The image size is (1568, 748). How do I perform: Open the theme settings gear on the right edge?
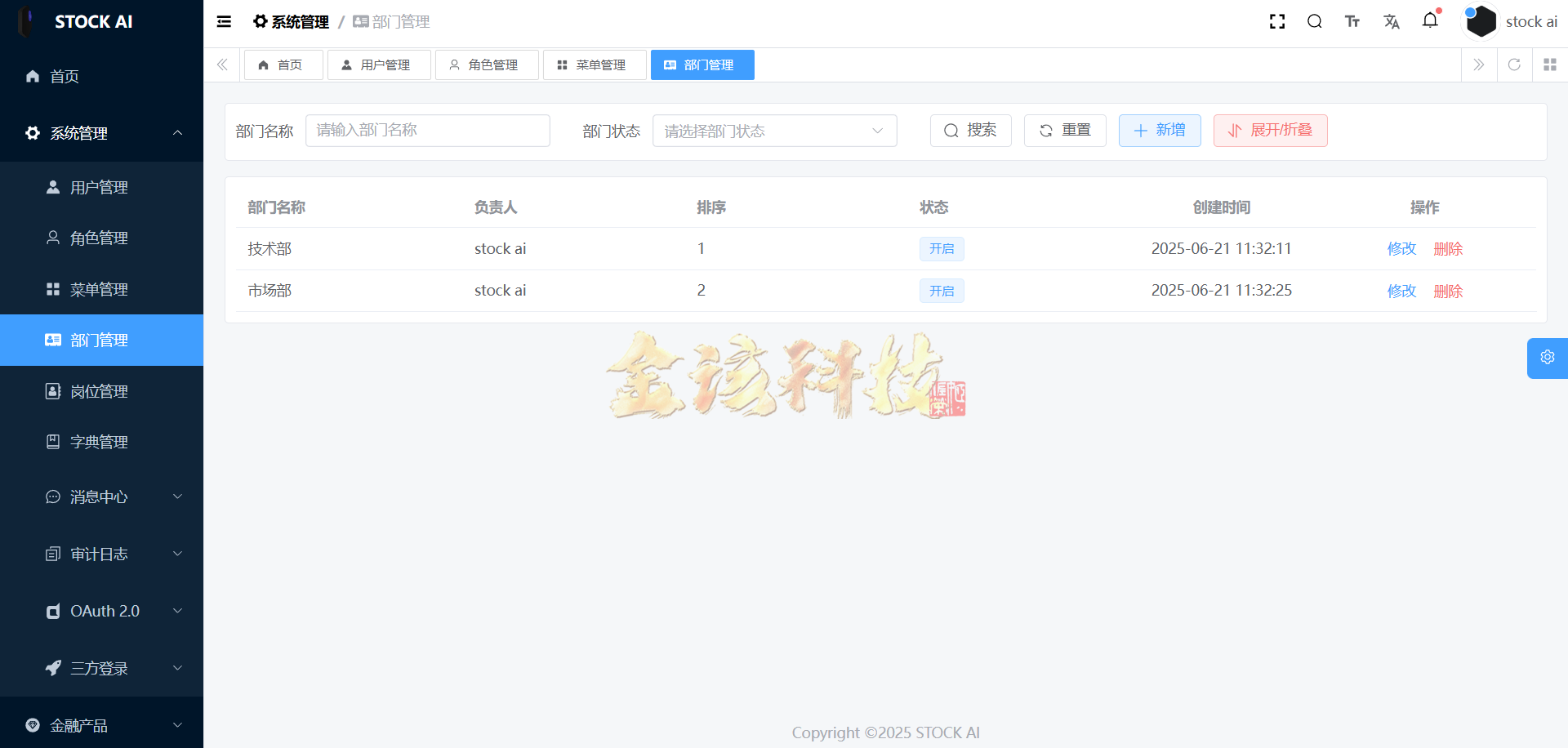[x=1548, y=358]
